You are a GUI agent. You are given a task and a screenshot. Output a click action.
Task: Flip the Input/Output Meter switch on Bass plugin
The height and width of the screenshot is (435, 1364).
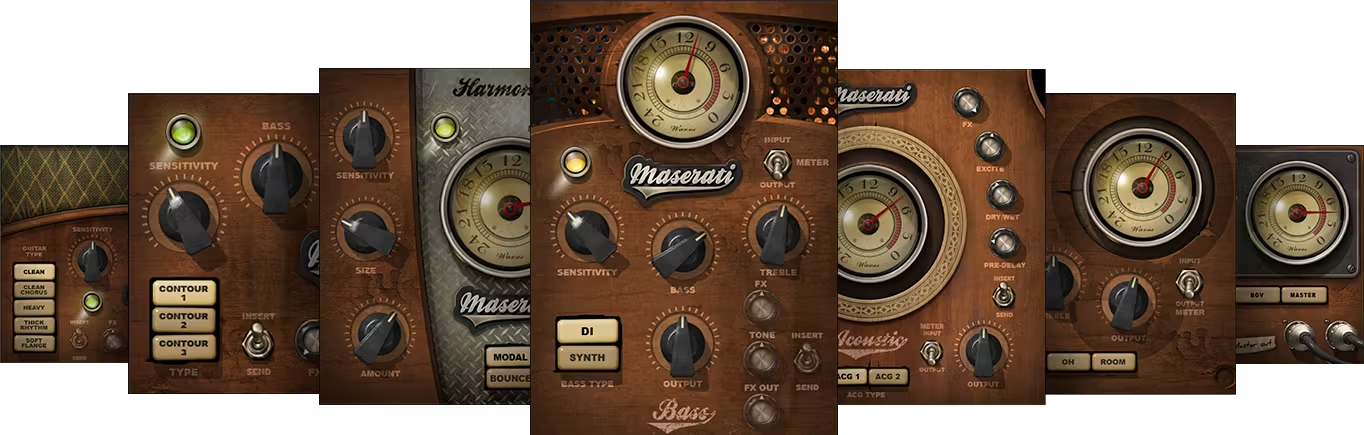point(777,162)
